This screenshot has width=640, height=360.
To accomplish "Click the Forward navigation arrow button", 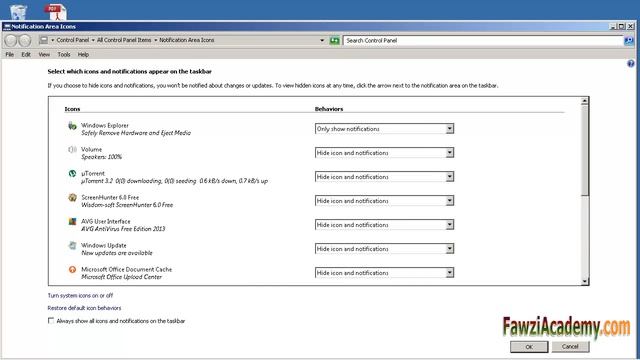I will pyautogui.click(x=25, y=40).
